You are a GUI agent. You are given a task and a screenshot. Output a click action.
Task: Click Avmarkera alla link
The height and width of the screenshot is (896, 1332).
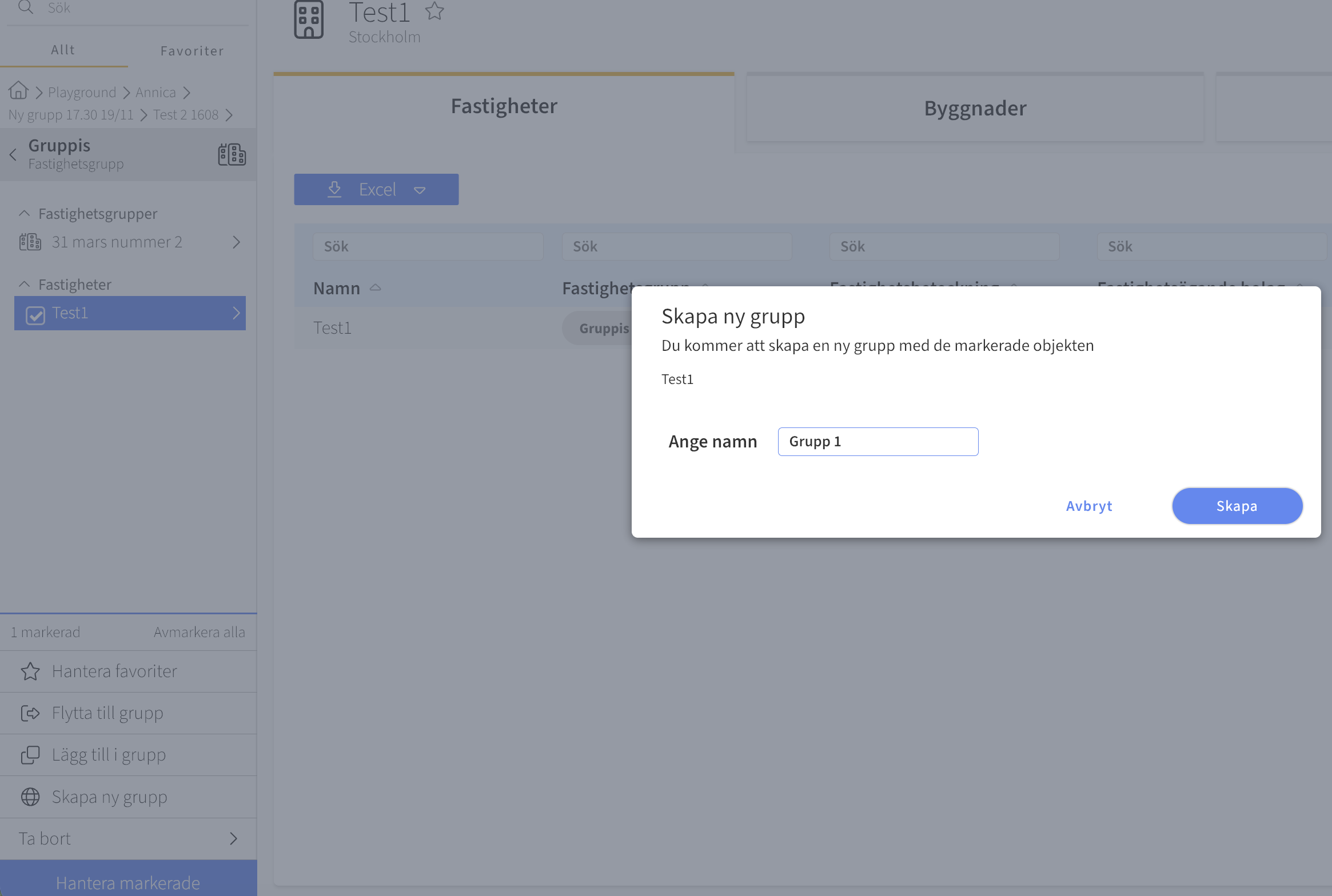point(199,632)
